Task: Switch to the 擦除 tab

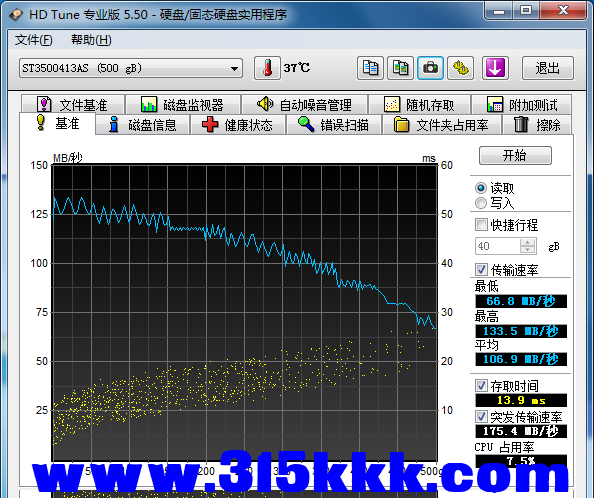Action: pos(537,125)
